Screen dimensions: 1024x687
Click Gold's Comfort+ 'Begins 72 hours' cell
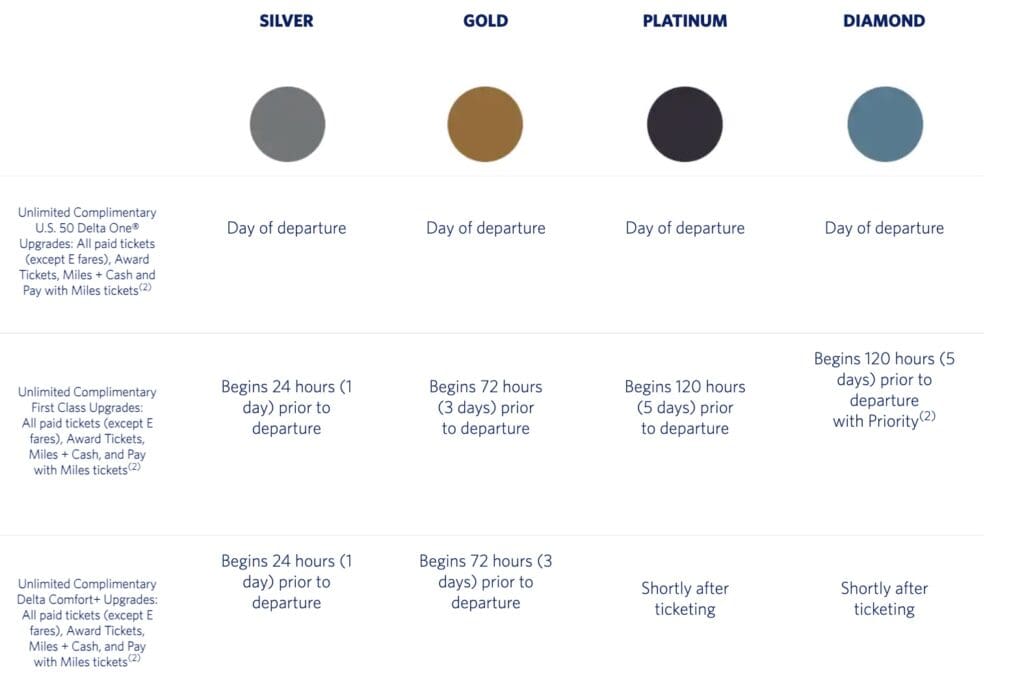click(x=486, y=582)
